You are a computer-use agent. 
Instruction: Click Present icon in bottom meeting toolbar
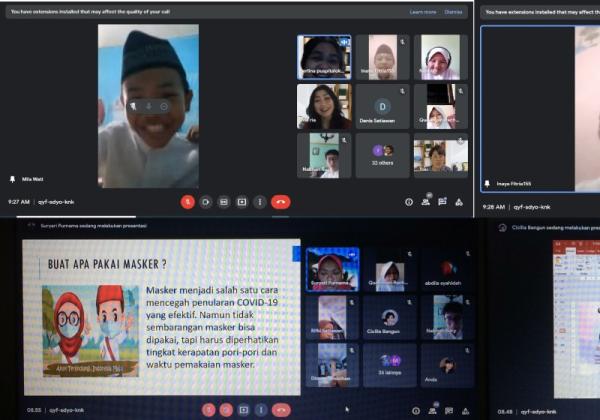(x=244, y=410)
